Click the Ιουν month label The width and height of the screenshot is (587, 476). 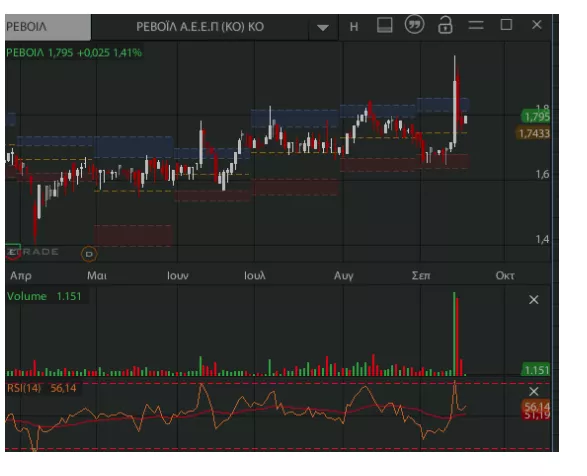(x=177, y=276)
